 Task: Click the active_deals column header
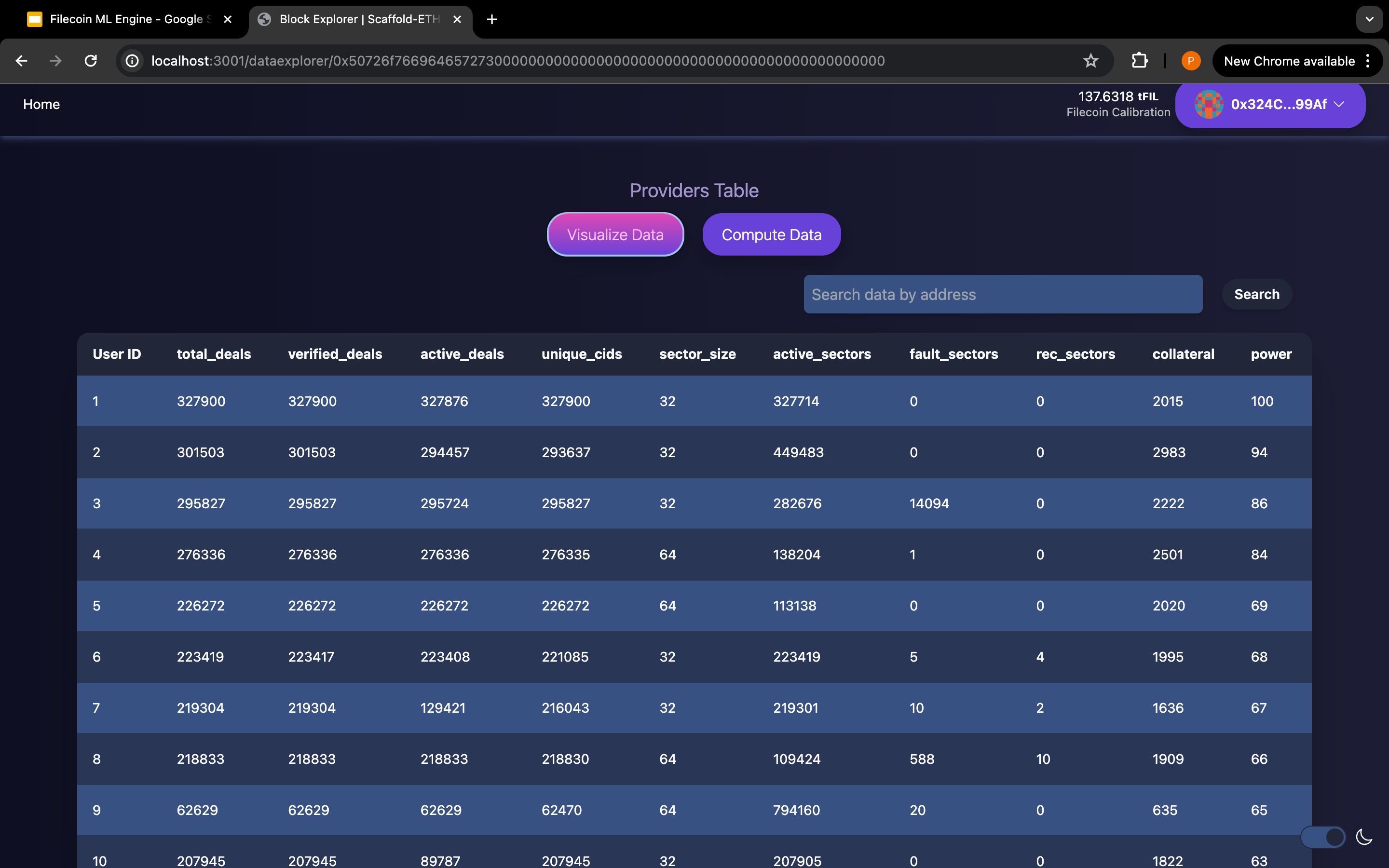(x=462, y=354)
